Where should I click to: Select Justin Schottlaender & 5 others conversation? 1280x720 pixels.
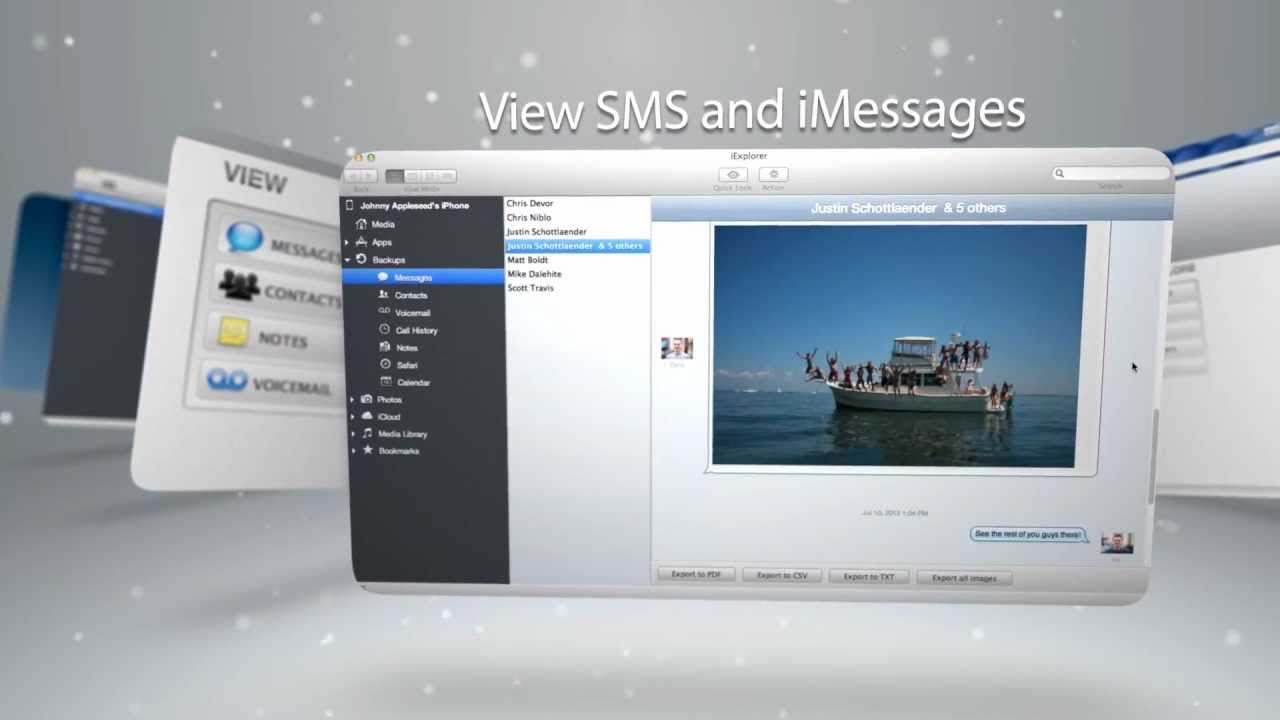(x=577, y=245)
